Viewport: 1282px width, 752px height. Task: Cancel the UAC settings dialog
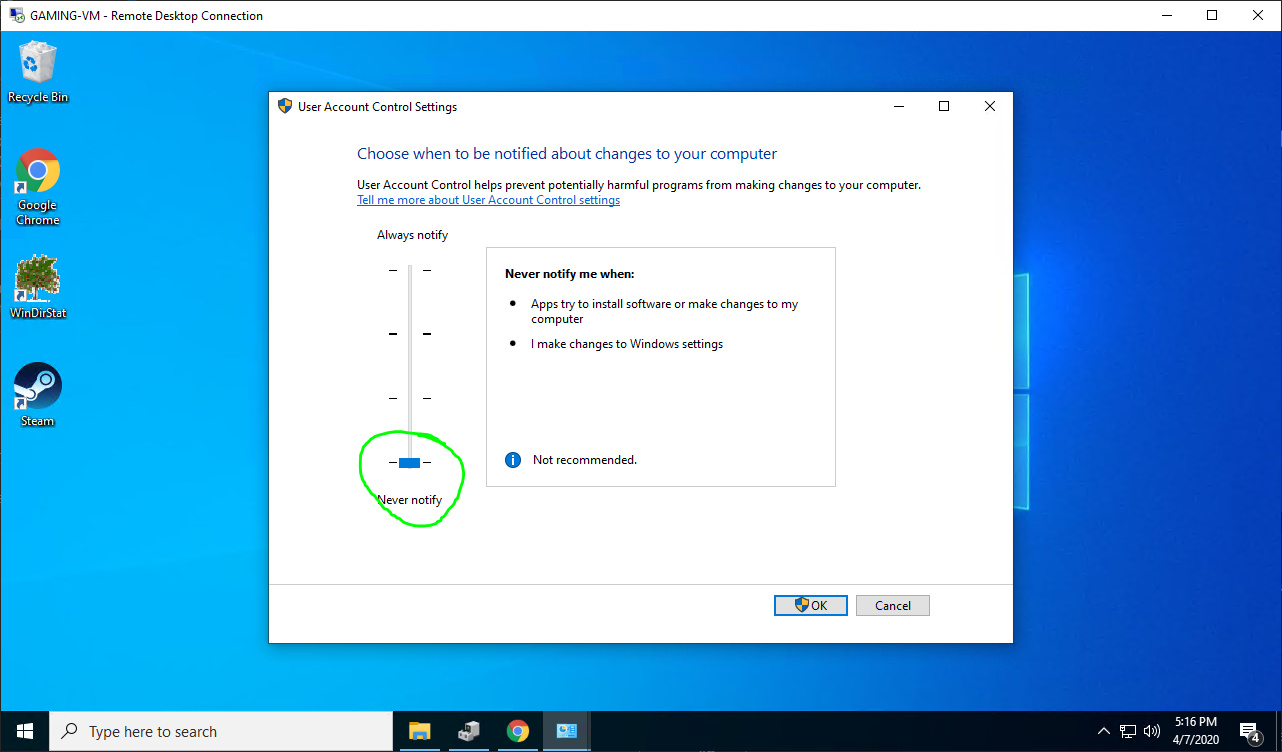893,605
